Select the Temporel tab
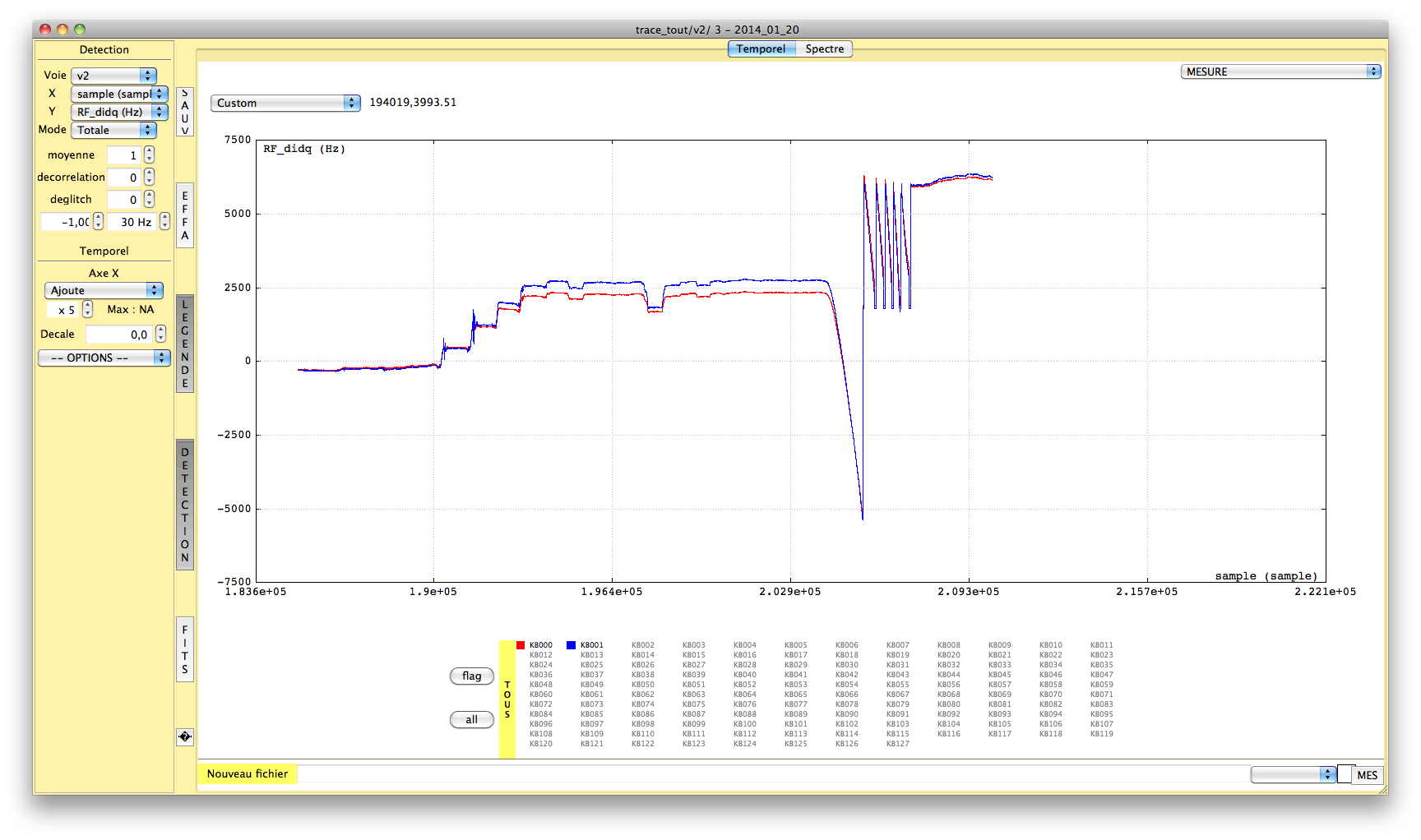 [x=761, y=49]
